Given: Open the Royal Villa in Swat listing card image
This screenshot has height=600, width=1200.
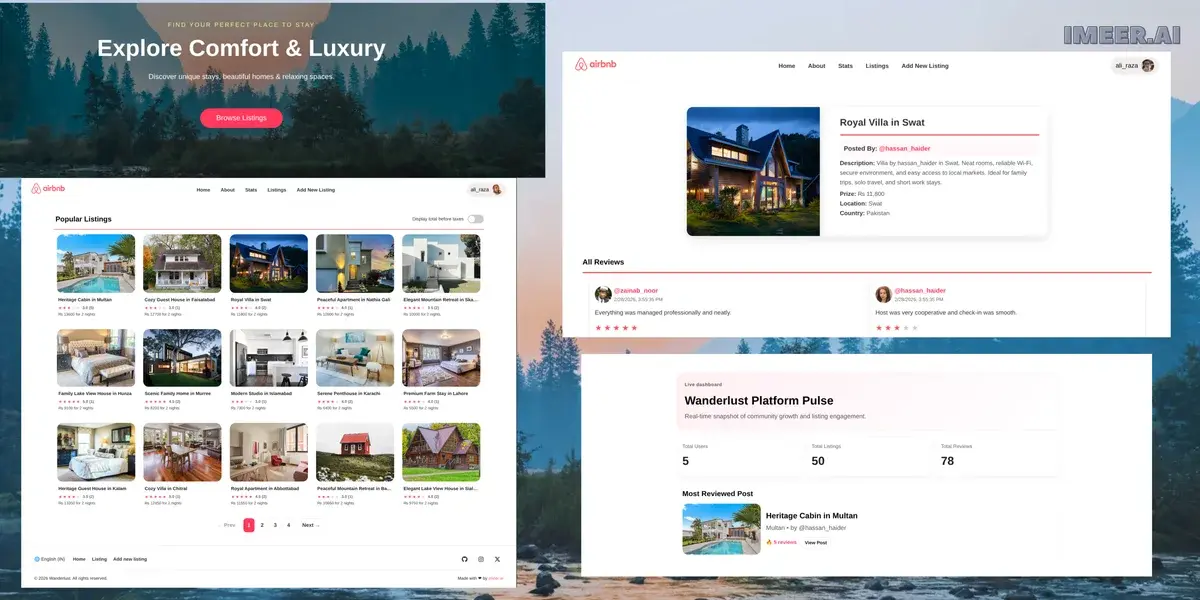Looking at the screenshot, I should (x=269, y=263).
